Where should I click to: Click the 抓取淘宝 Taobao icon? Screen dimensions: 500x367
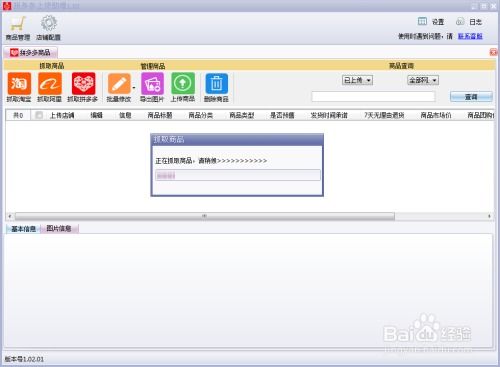click(x=19, y=83)
